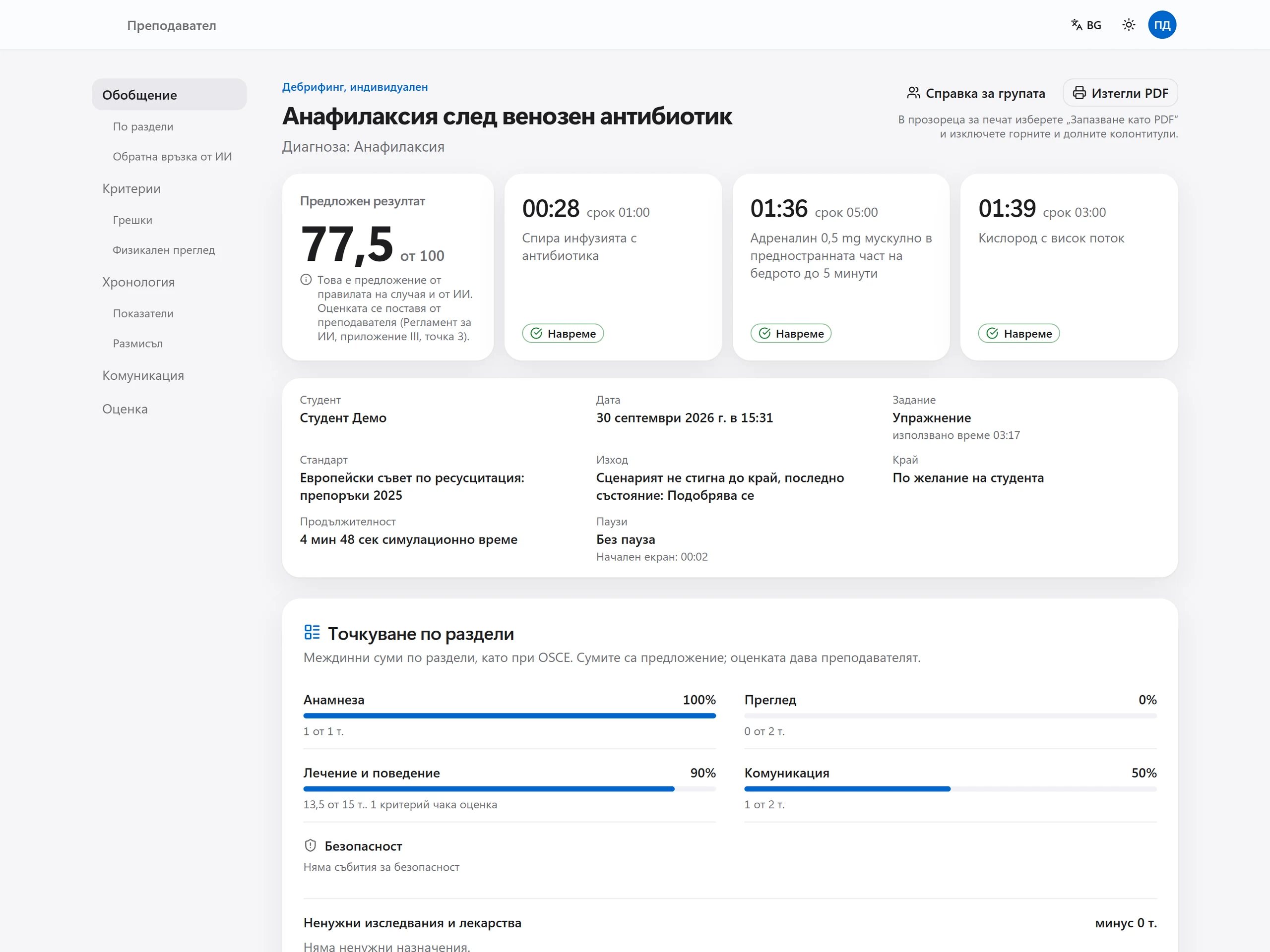Click the 77,5 proposed score value
This screenshot has width=1270, height=952.
tap(347, 244)
